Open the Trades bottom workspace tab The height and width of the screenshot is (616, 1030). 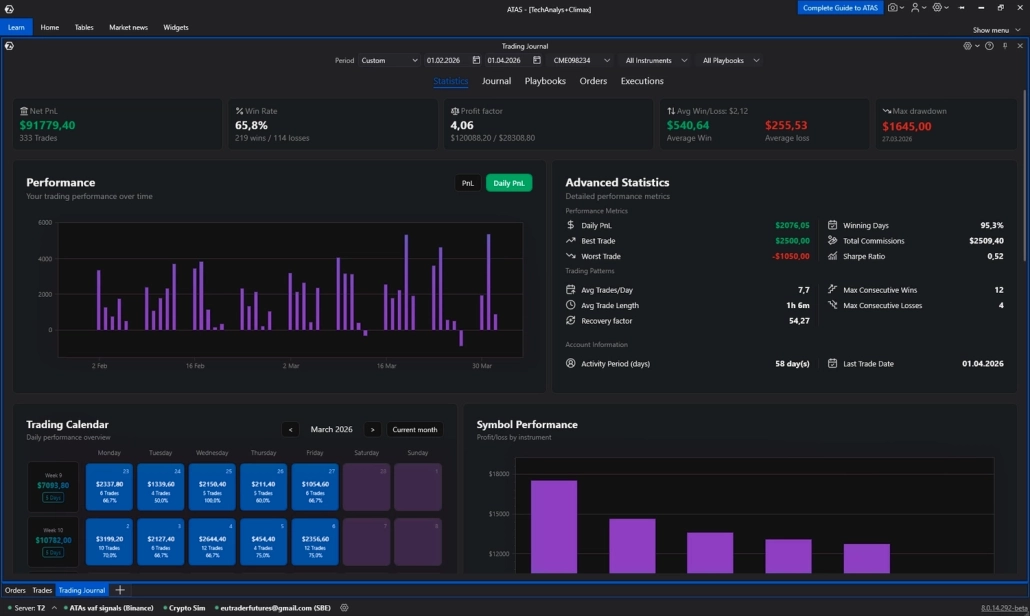point(41,590)
